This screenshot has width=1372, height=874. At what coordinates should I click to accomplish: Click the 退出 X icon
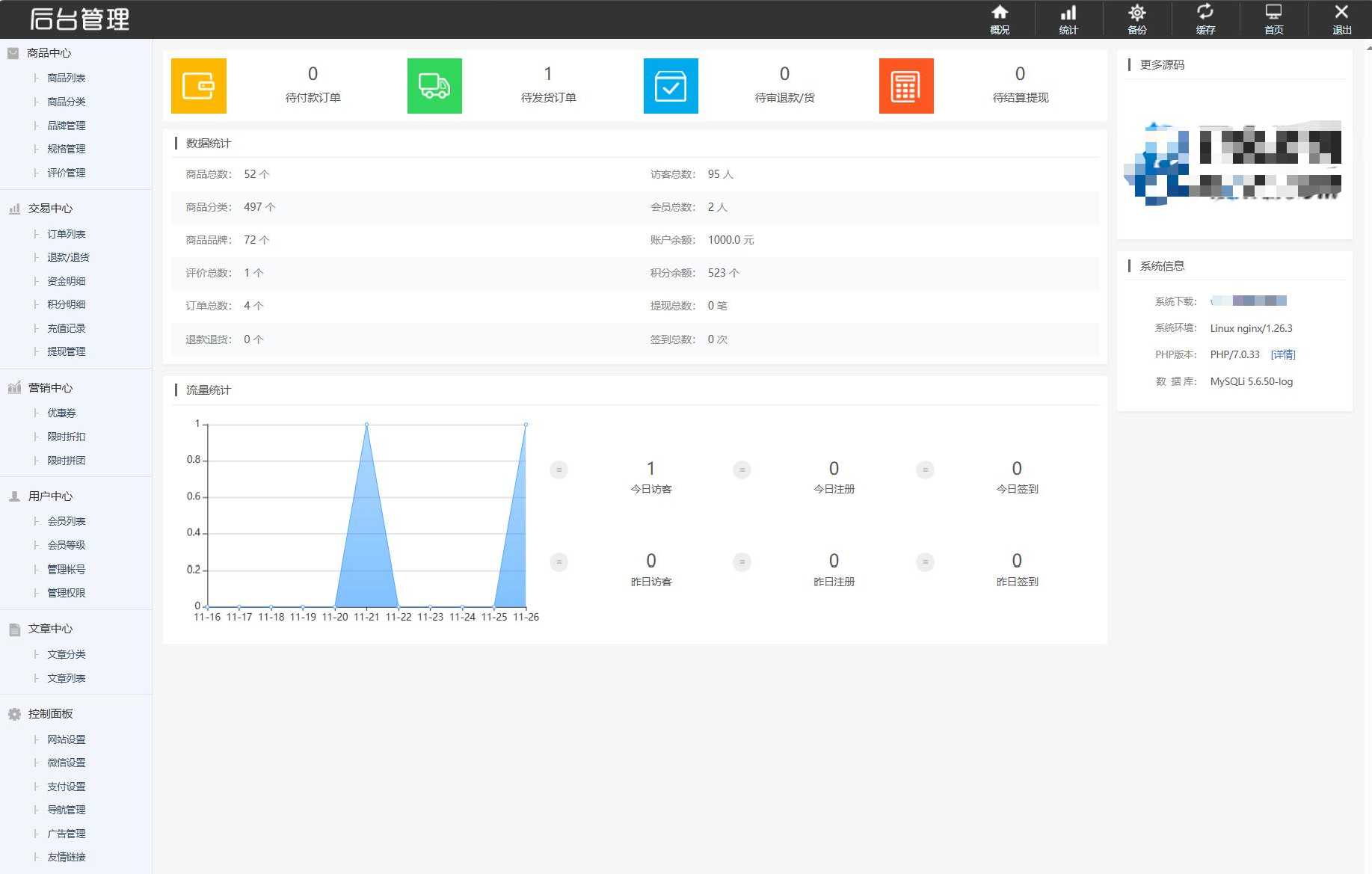[x=1341, y=19]
